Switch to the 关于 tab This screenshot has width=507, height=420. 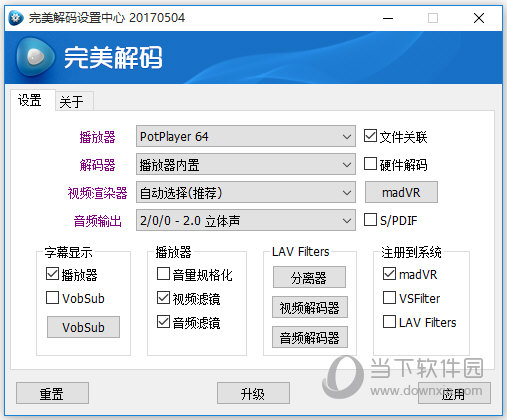(74, 102)
